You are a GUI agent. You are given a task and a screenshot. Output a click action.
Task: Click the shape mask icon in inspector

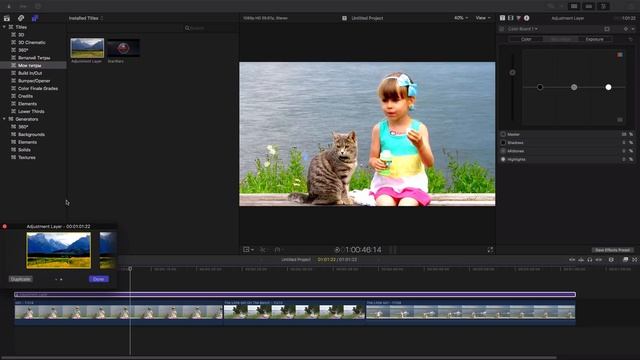[x=607, y=29]
